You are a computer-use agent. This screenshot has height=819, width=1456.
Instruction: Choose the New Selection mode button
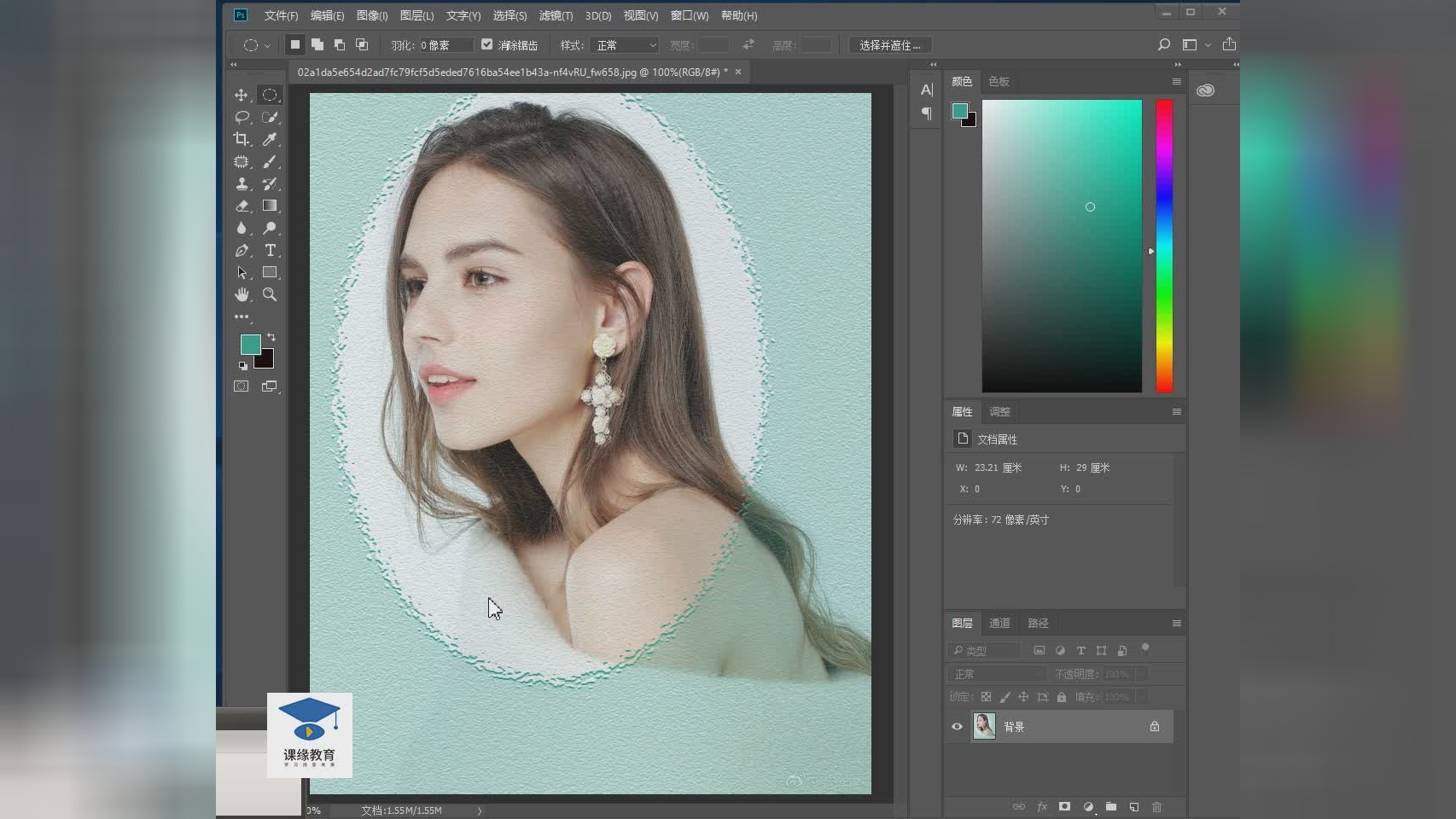(x=295, y=44)
